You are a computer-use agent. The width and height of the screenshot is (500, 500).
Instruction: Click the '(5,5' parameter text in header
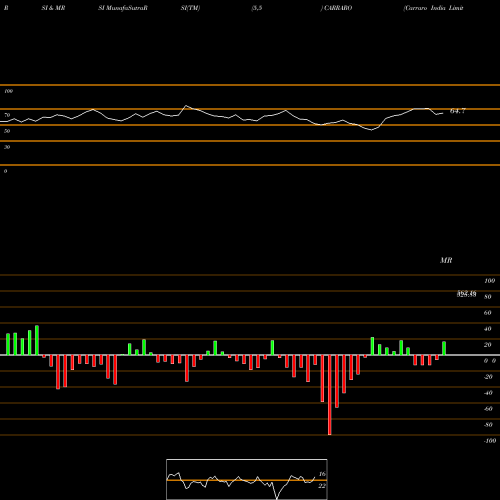coord(257,8)
